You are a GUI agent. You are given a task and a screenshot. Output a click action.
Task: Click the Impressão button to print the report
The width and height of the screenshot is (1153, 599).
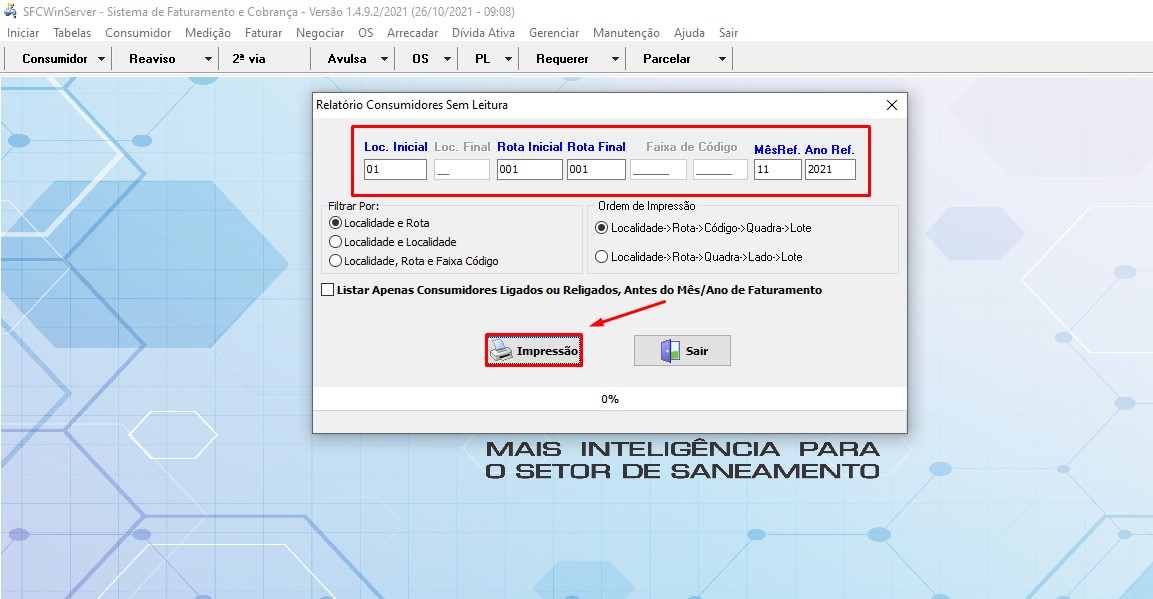pos(534,349)
